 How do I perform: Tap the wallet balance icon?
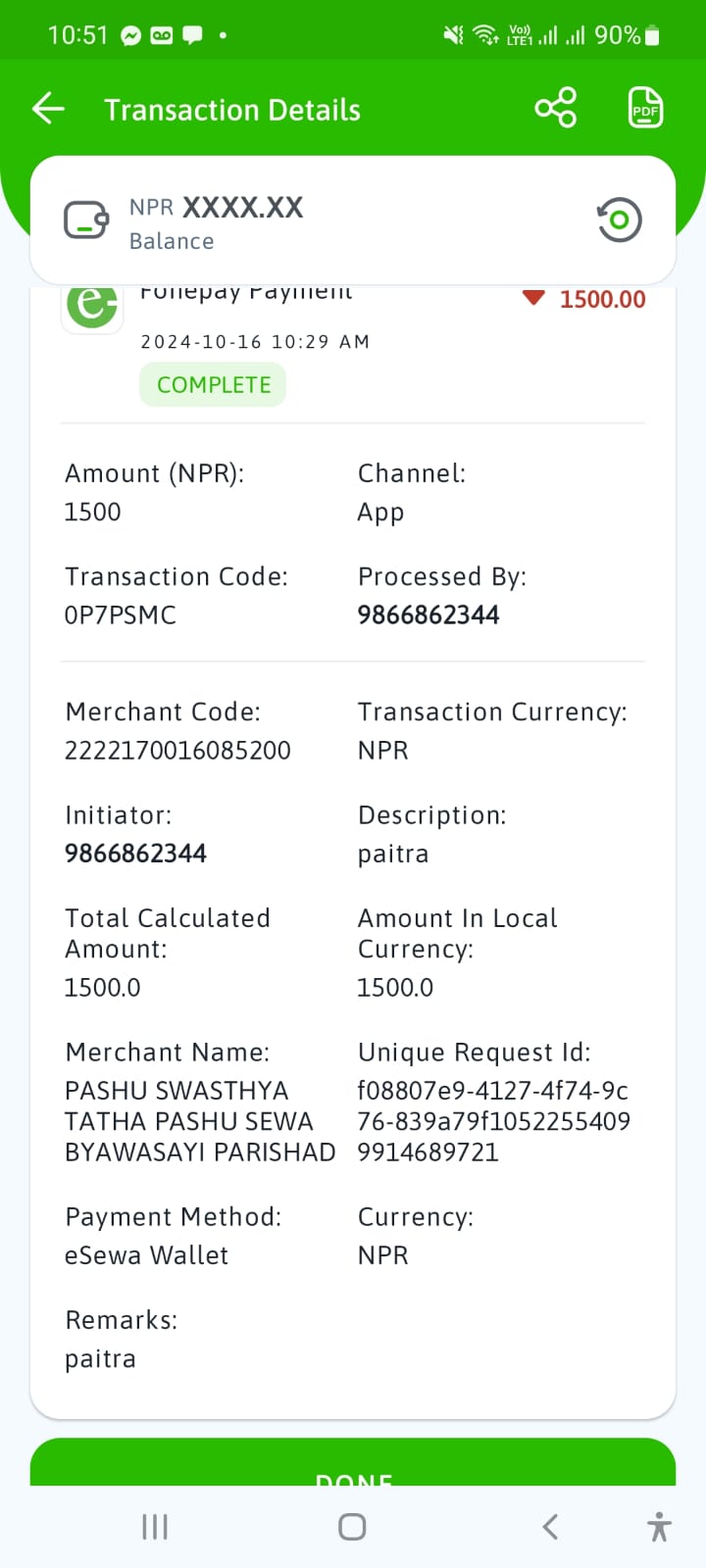86,220
